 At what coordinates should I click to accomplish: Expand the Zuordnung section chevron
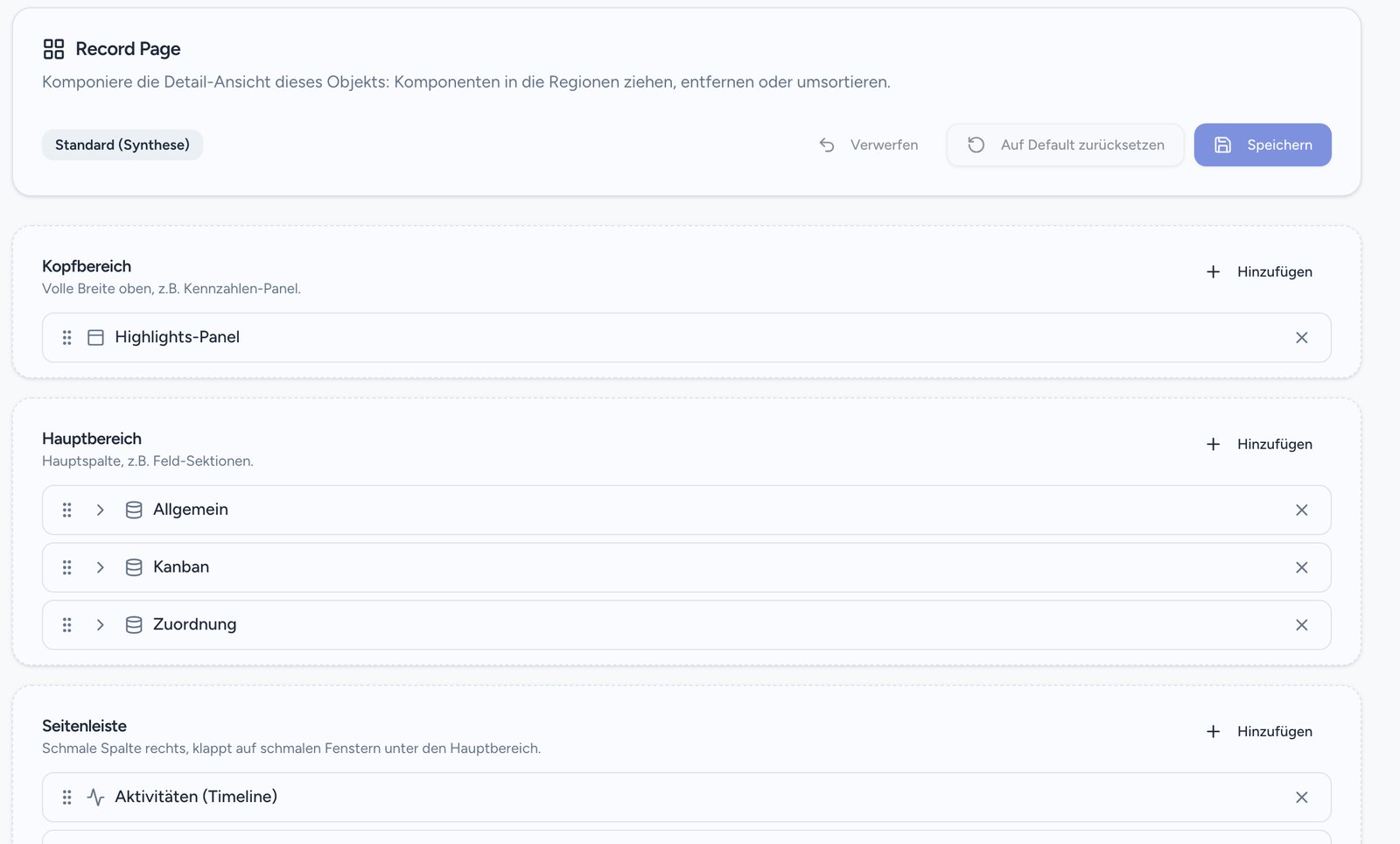(x=100, y=625)
